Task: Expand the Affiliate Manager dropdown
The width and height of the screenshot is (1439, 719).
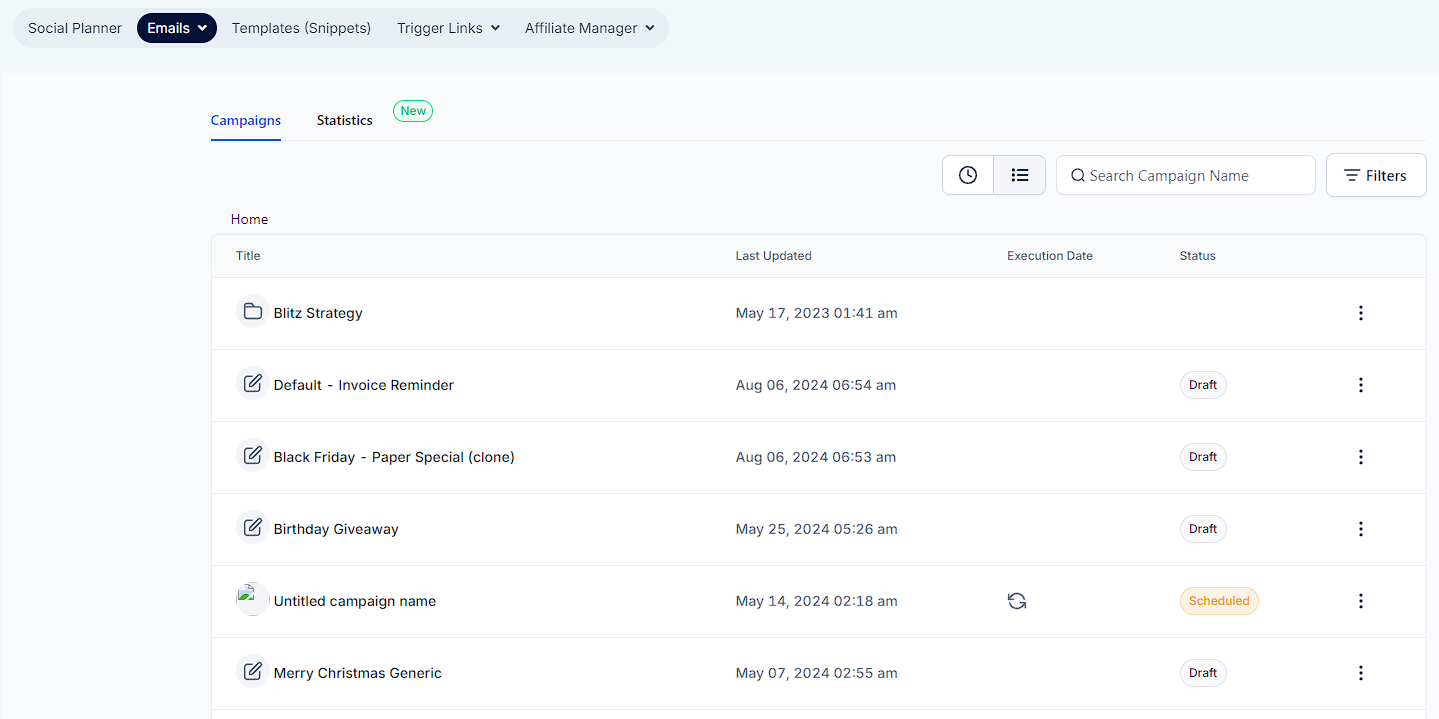Action: 590,28
